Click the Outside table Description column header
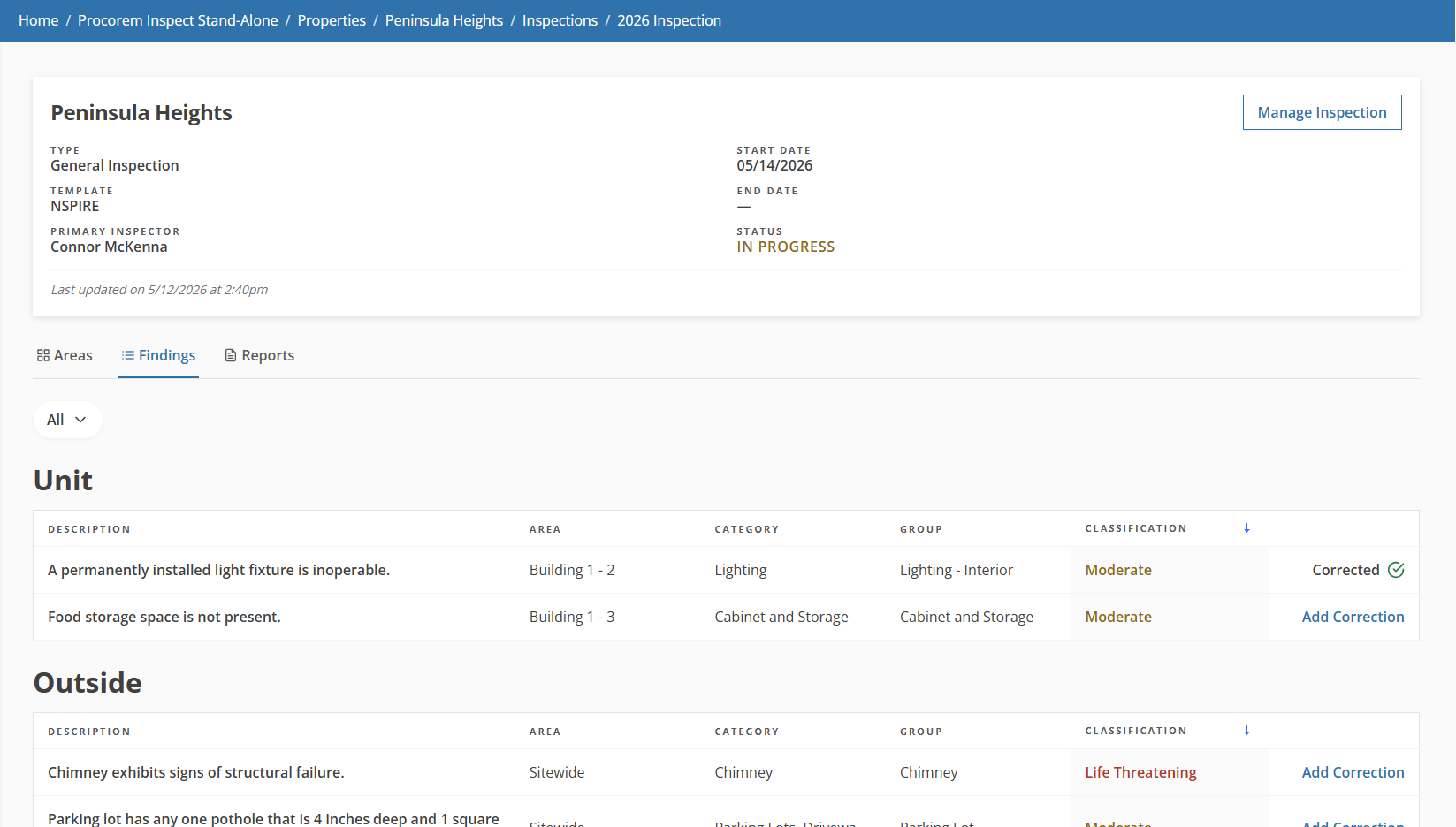 pos(89,732)
